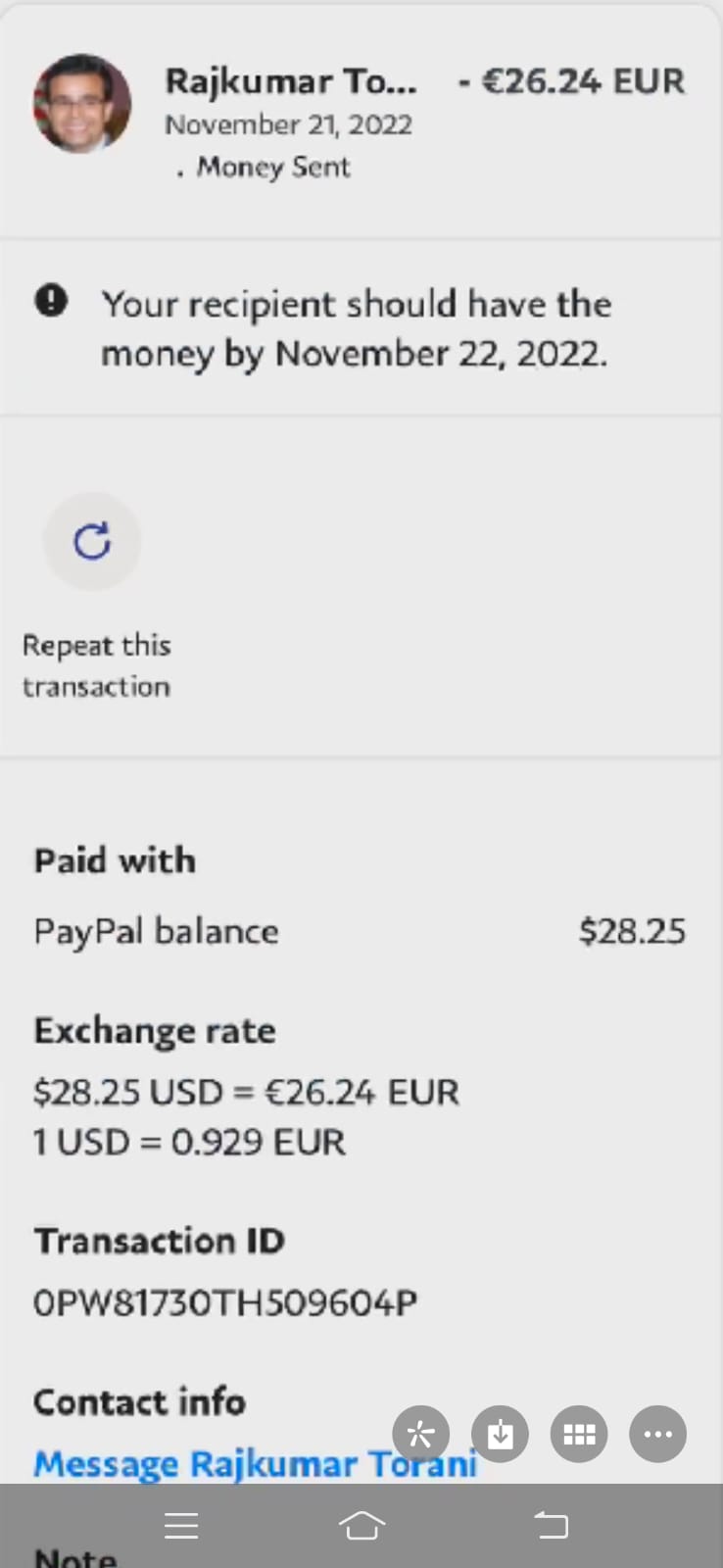This screenshot has height=1568, width=723.
Task: Tap the 1 USD = 0.929 EUR rate
Action: (x=189, y=1143)
